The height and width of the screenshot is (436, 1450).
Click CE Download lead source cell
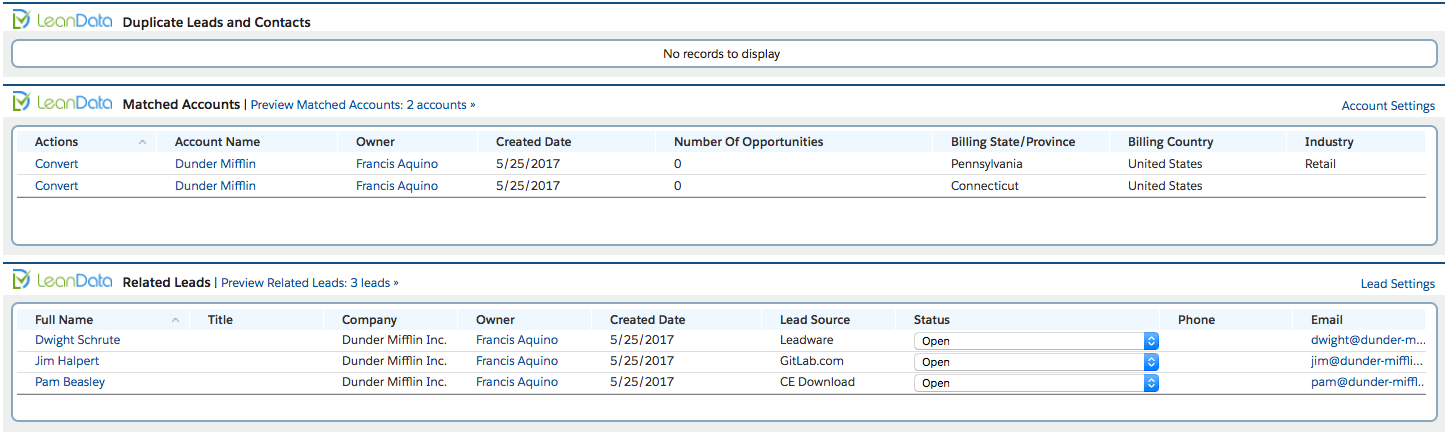817,382
